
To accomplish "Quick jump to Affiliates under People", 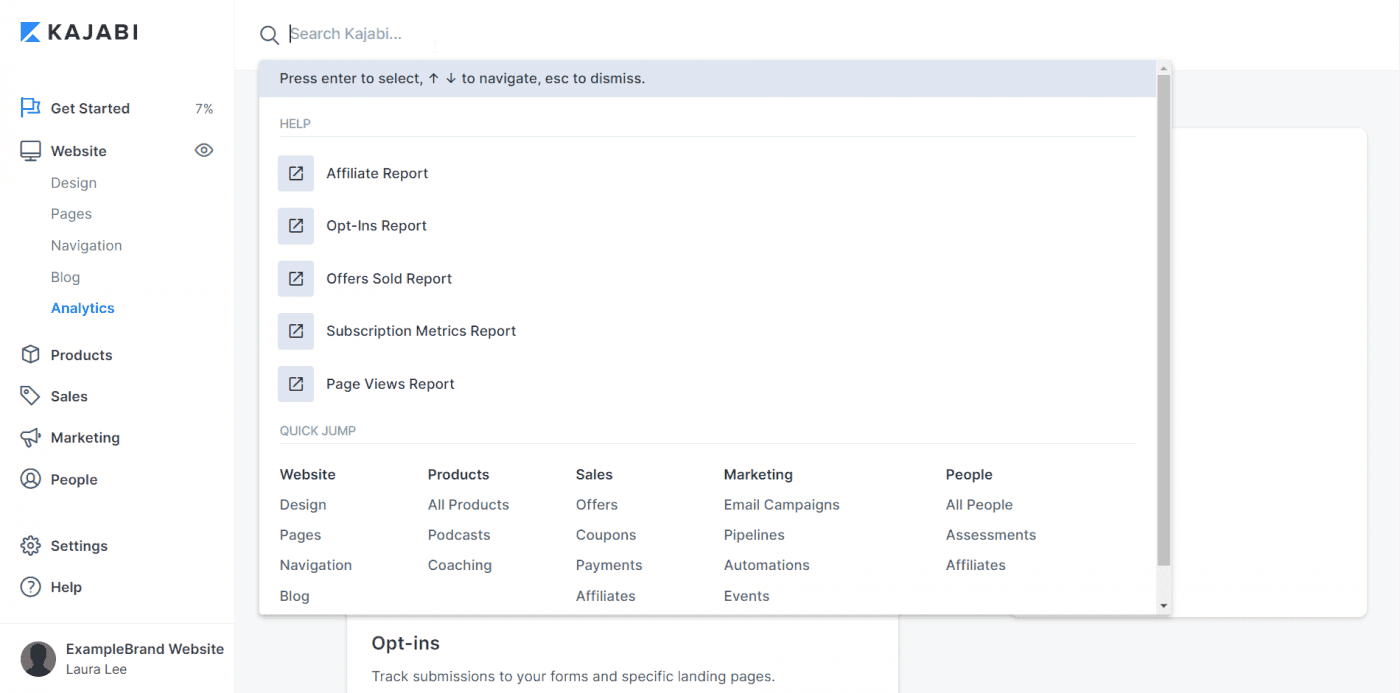I will pos(976,565).
